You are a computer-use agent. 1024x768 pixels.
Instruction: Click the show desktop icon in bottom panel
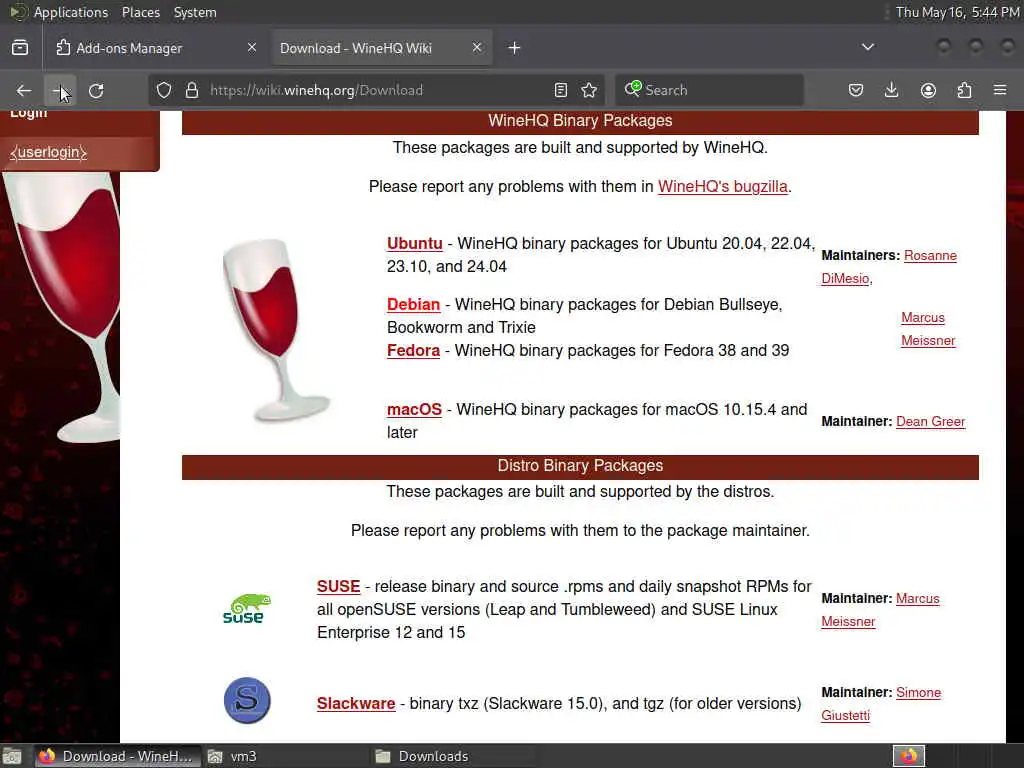click(x=12, y=756)
